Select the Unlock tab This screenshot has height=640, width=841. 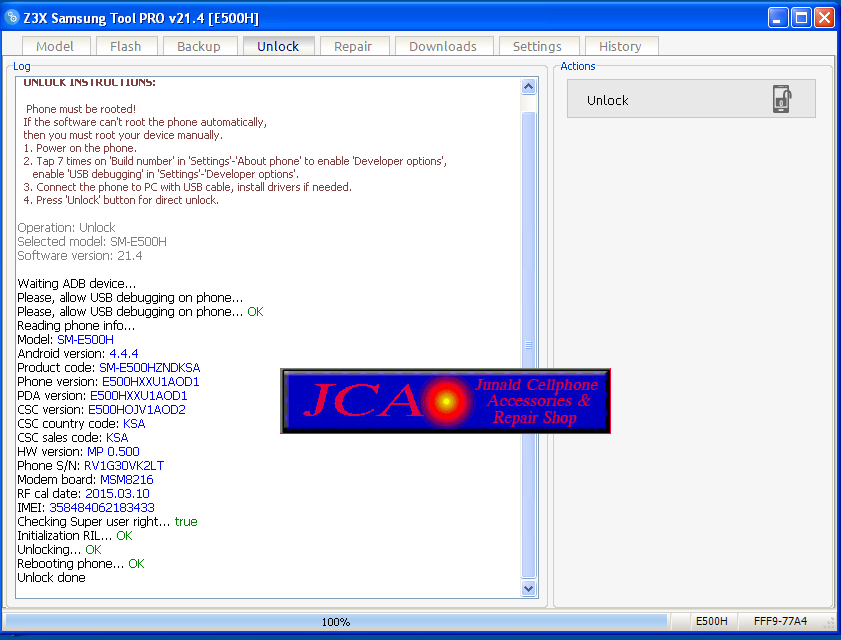tap(278, 46)
